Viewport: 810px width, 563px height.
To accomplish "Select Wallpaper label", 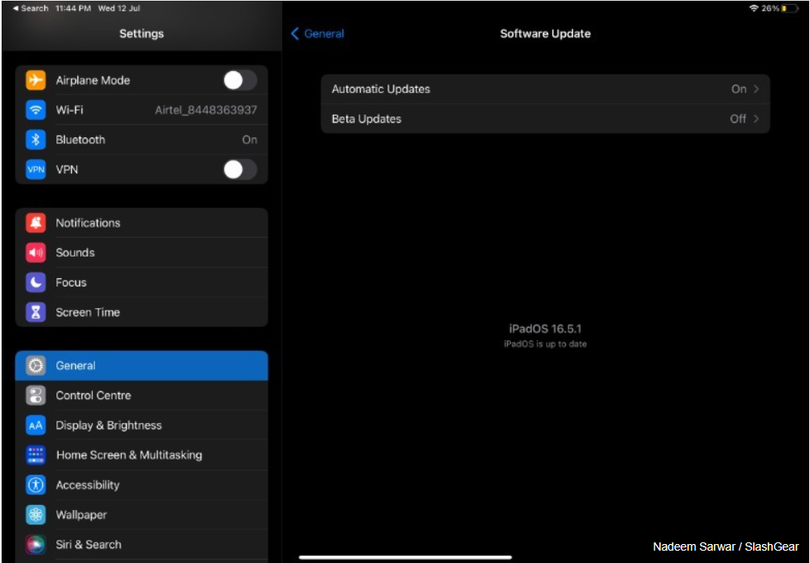I will pos(81,515).
